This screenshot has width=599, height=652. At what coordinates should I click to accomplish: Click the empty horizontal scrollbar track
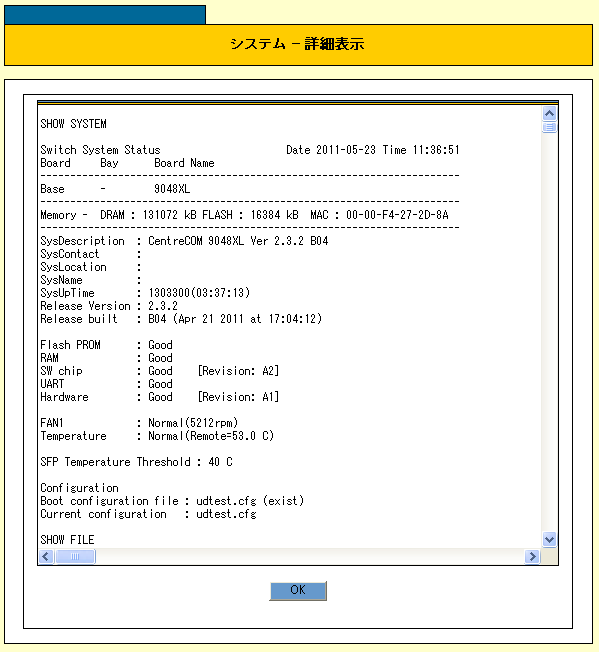(x=310, y=556)
